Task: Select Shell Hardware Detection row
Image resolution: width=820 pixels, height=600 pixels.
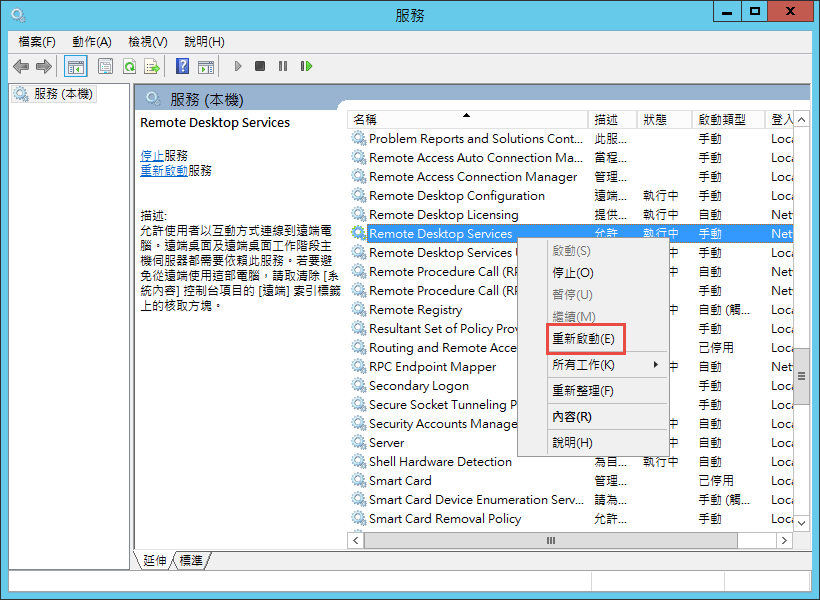Action: tap(571, 462)
